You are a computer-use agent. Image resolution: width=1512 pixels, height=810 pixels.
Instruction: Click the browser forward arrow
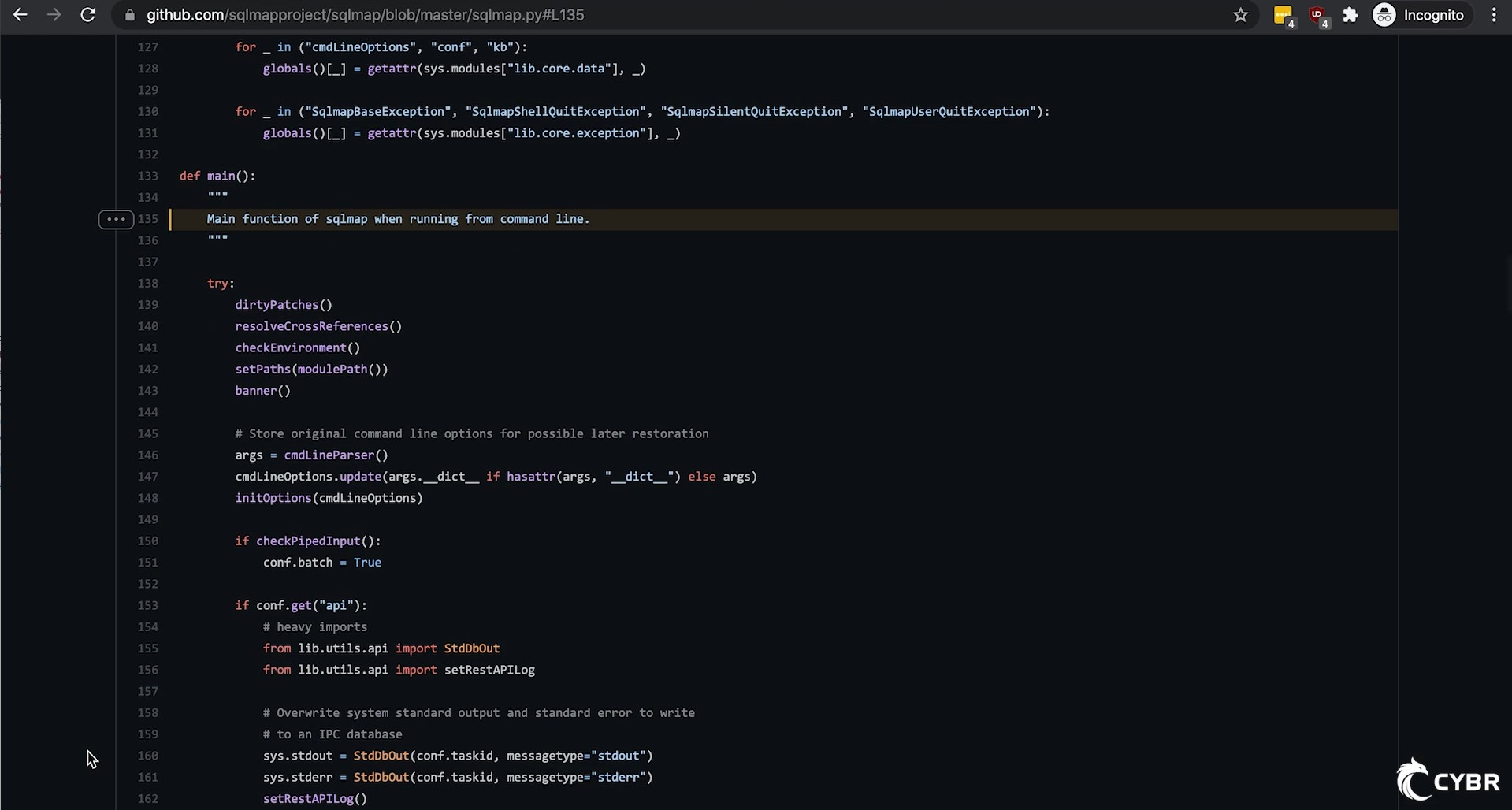54,15
